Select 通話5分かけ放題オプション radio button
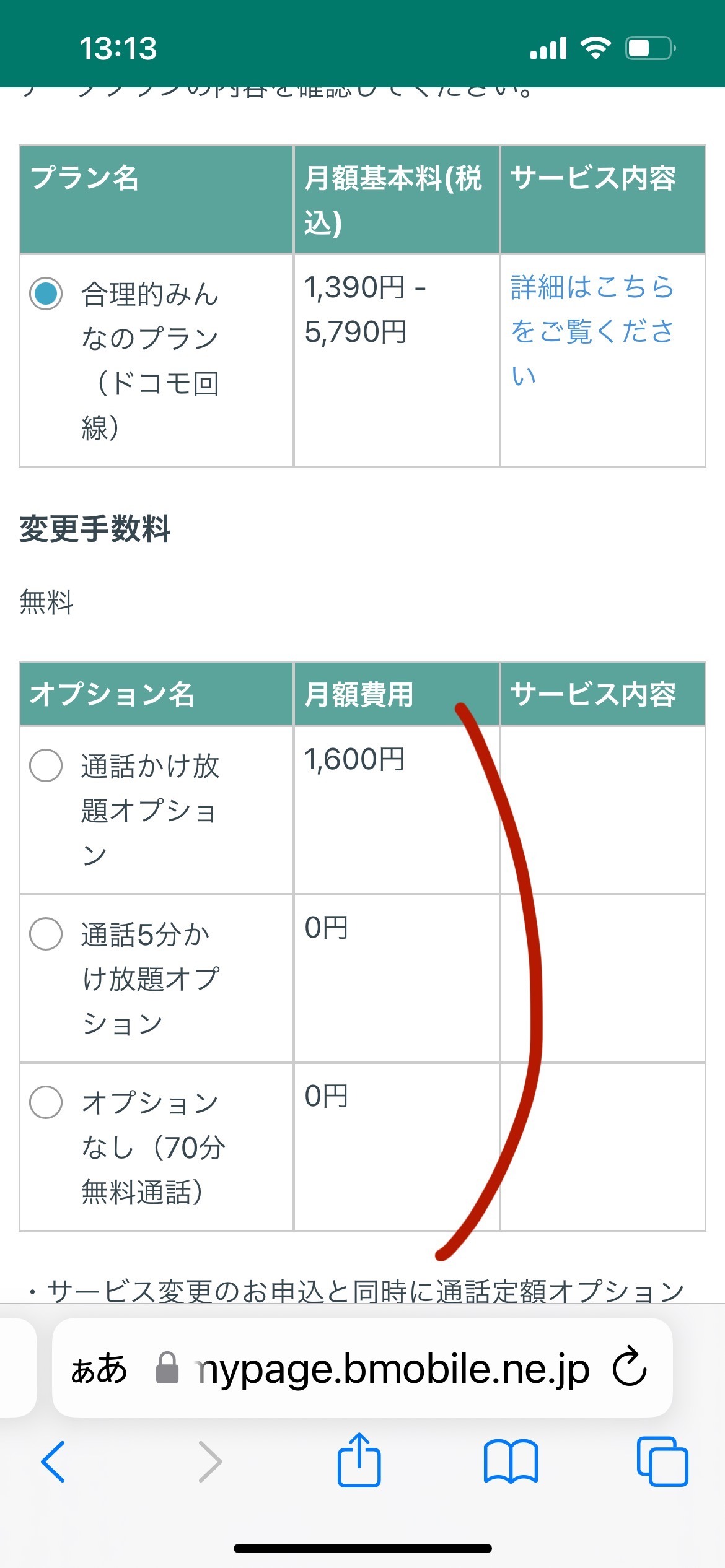 coord(46,933)
